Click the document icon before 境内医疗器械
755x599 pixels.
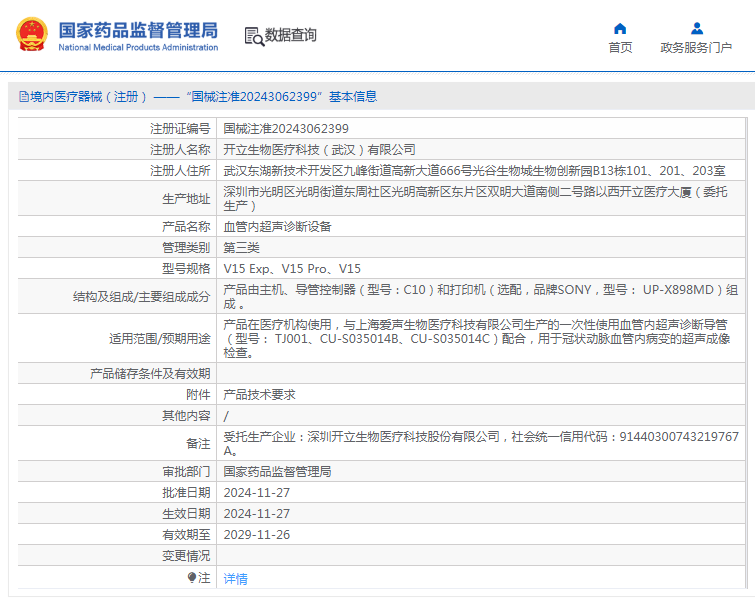point(24,97)
